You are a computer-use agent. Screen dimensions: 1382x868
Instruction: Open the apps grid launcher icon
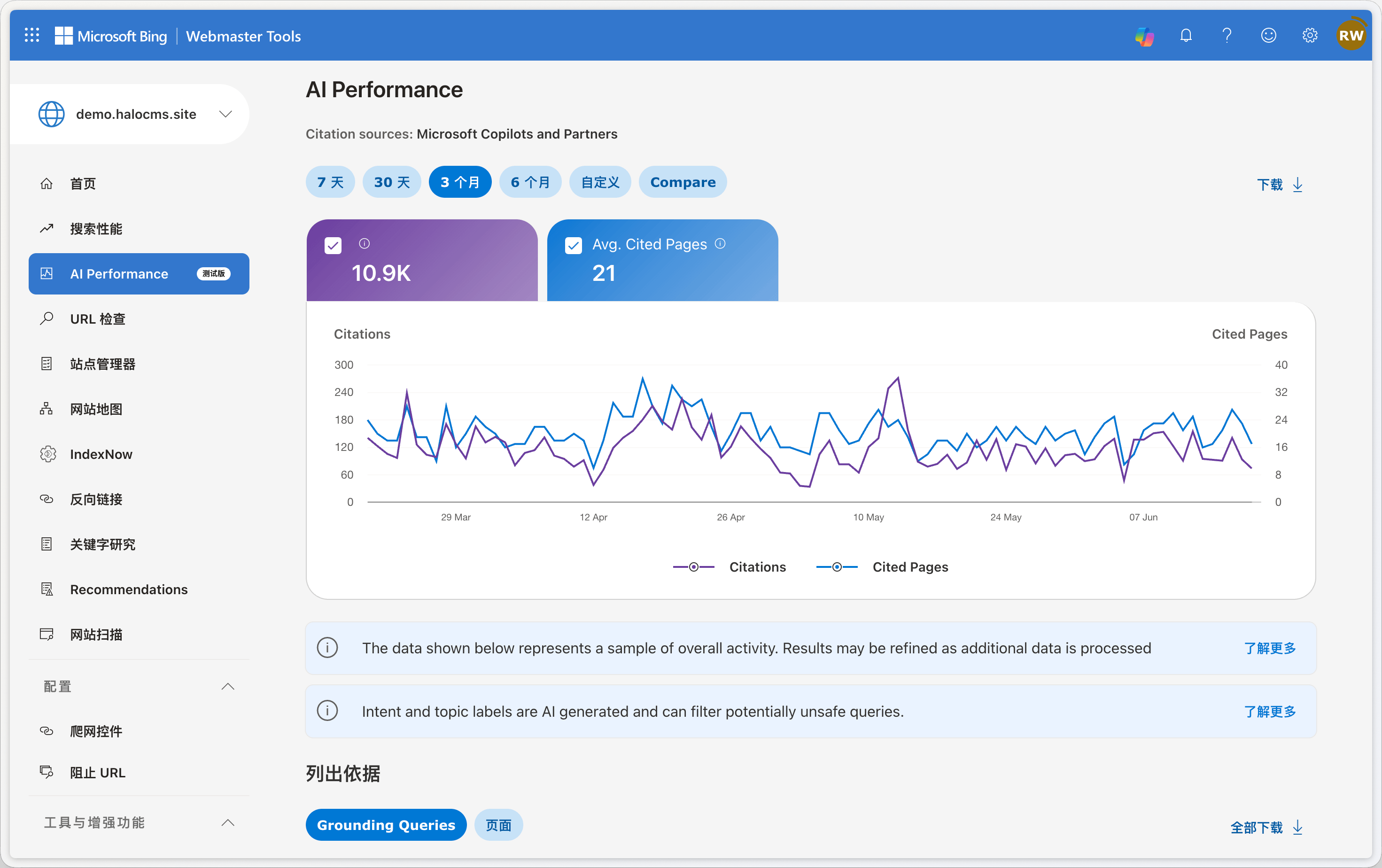click(32, 36)
